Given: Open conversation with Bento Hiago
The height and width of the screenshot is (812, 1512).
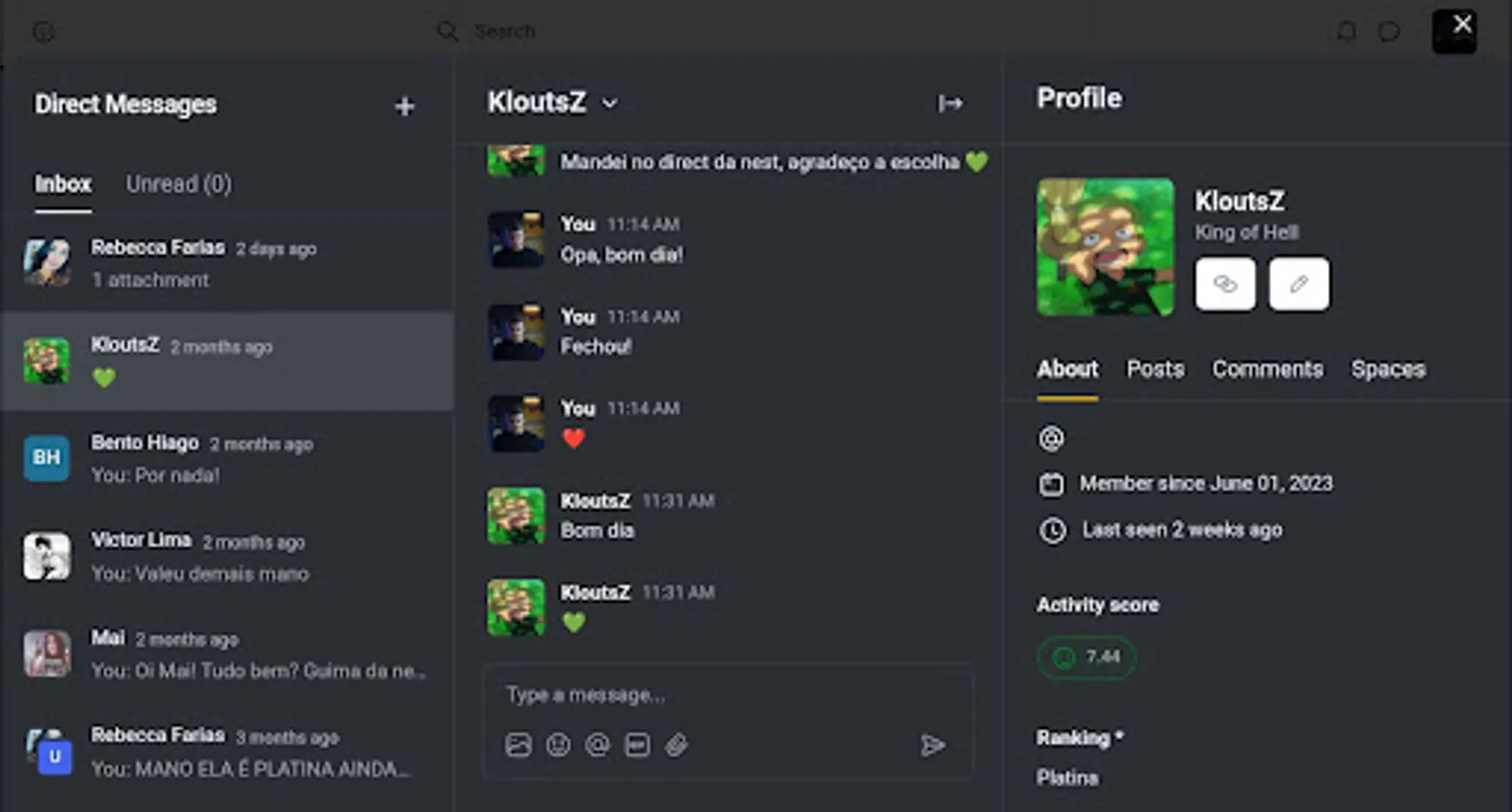Looking at the screenshot, I should (x=227, y=458).
